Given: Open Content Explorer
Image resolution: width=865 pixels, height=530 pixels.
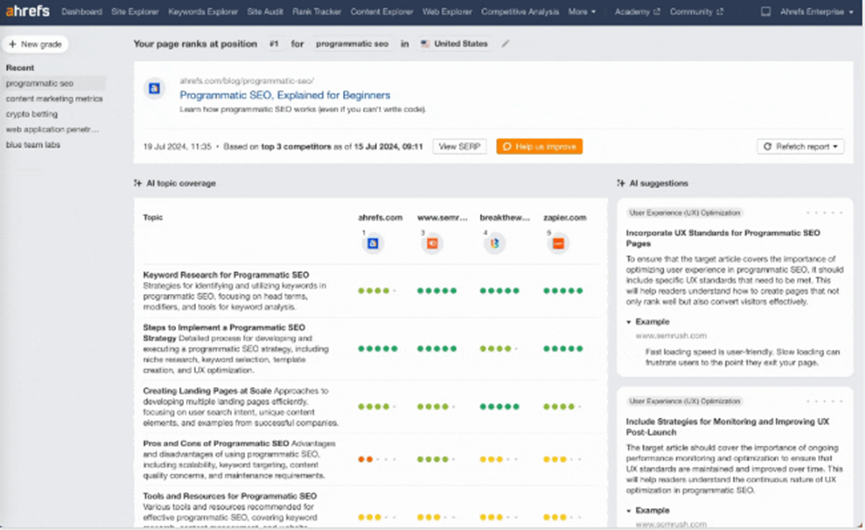Looking at the screenshot, I should [x=381, y=12].
